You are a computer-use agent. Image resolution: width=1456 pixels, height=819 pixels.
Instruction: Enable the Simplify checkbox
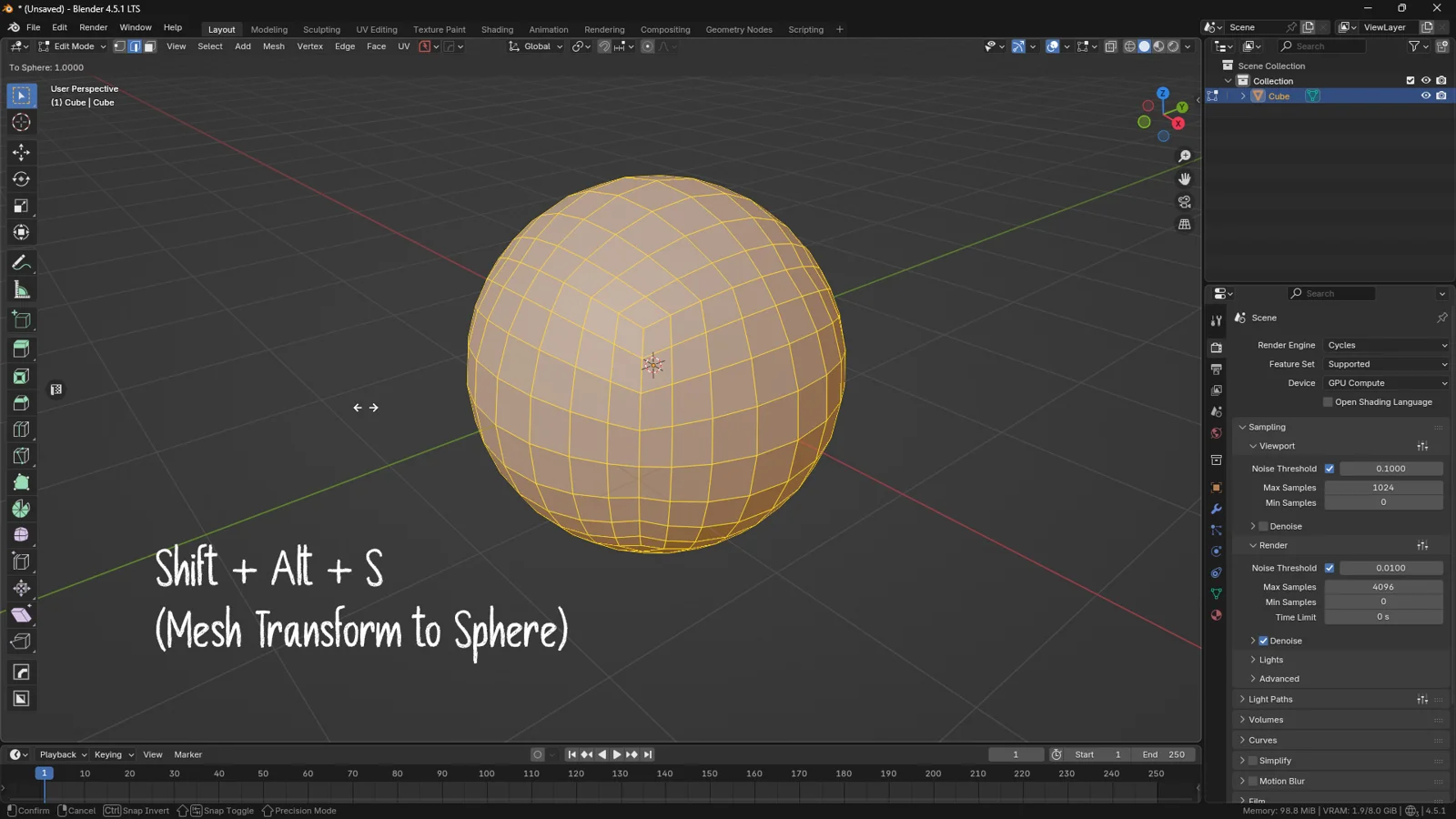tap(1253, 761)
